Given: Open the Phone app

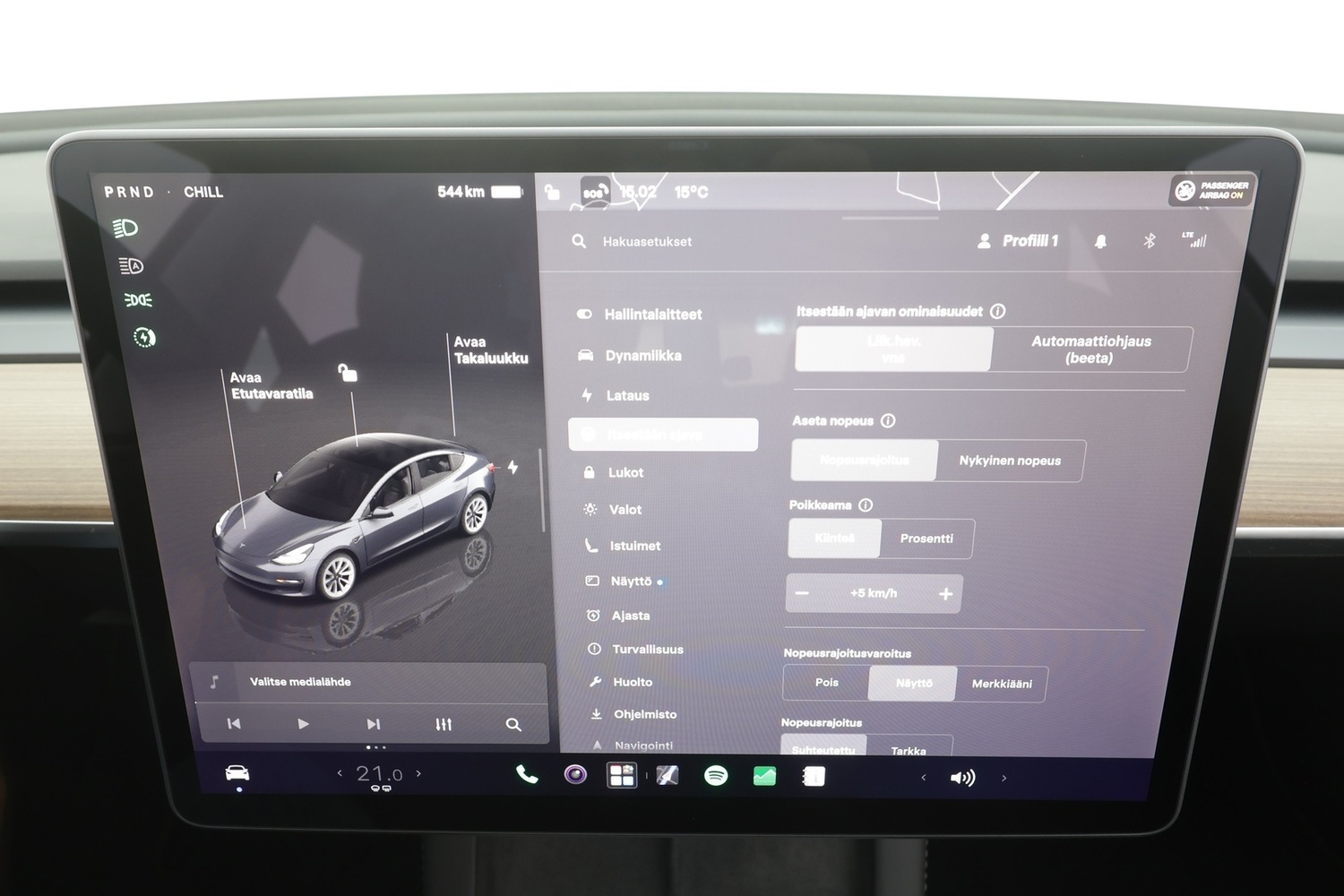Looking at the screenshot, I should [527, 774].
